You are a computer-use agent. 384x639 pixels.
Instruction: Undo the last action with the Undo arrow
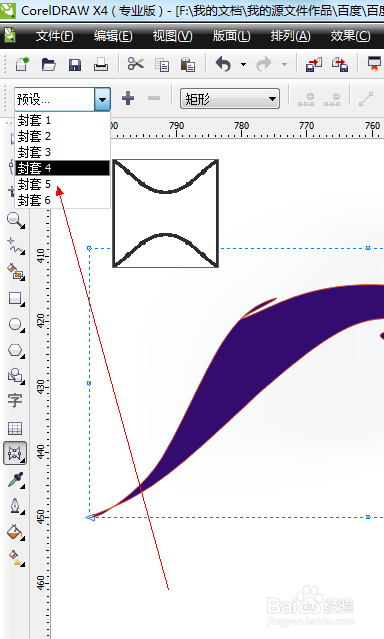[x=223, y=64]
